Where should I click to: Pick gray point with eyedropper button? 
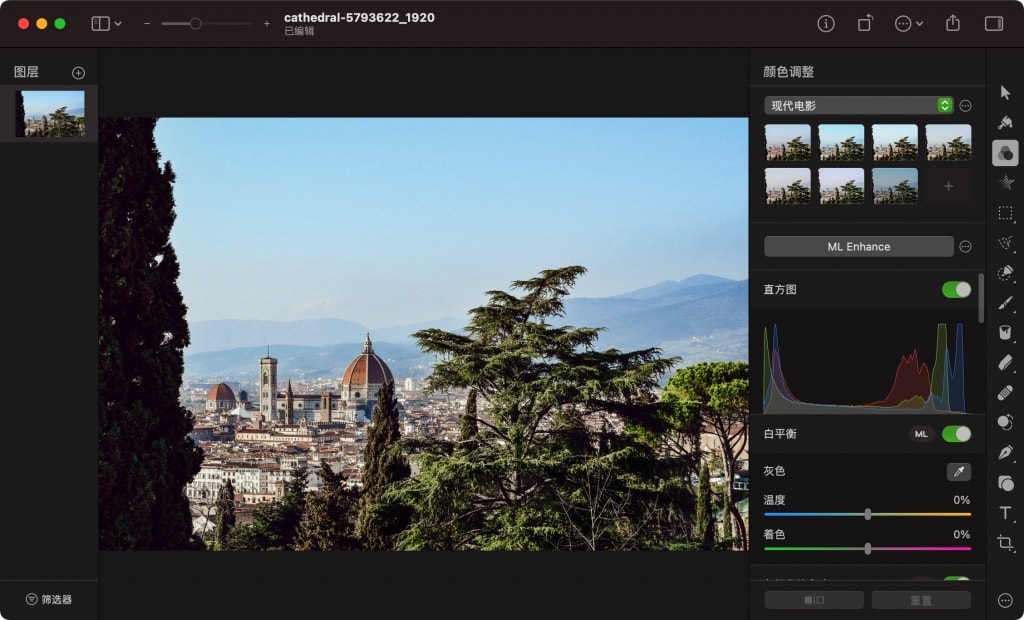(959, 472)
